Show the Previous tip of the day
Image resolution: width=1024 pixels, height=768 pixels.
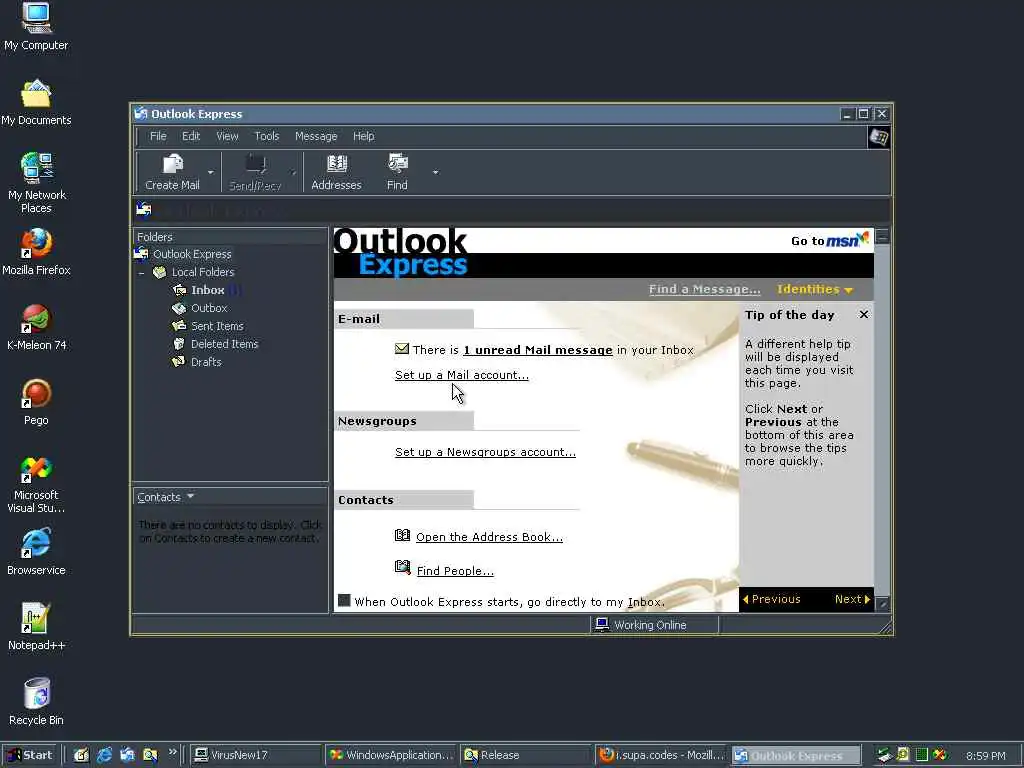(x=771, y=599)
